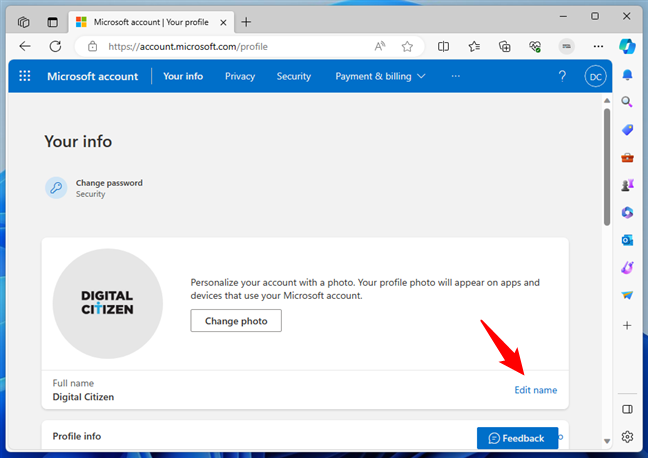This screenshot has width=648, height=458.
Task: Open the sidebar Tools briefcase icon
Action: (x=627, y=157)
